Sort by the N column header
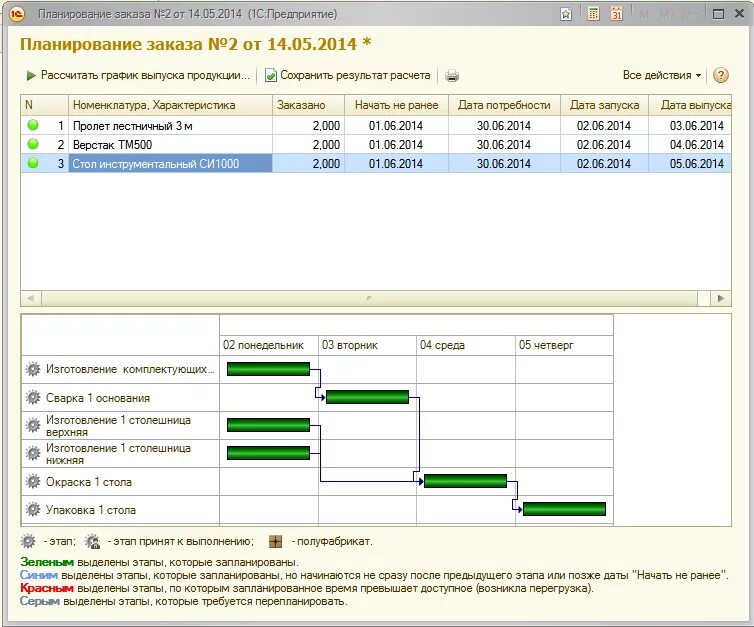The width and height of the screenshot is (754, 627). pos(44,105)
